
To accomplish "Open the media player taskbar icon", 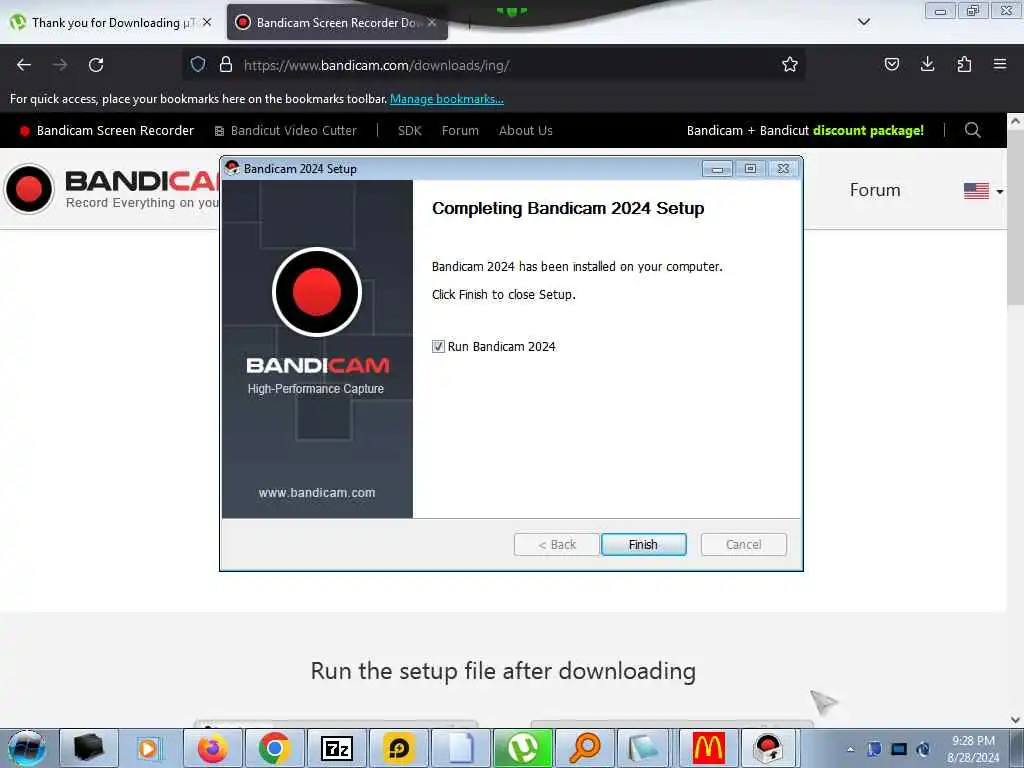I will [x=150, y=748].
